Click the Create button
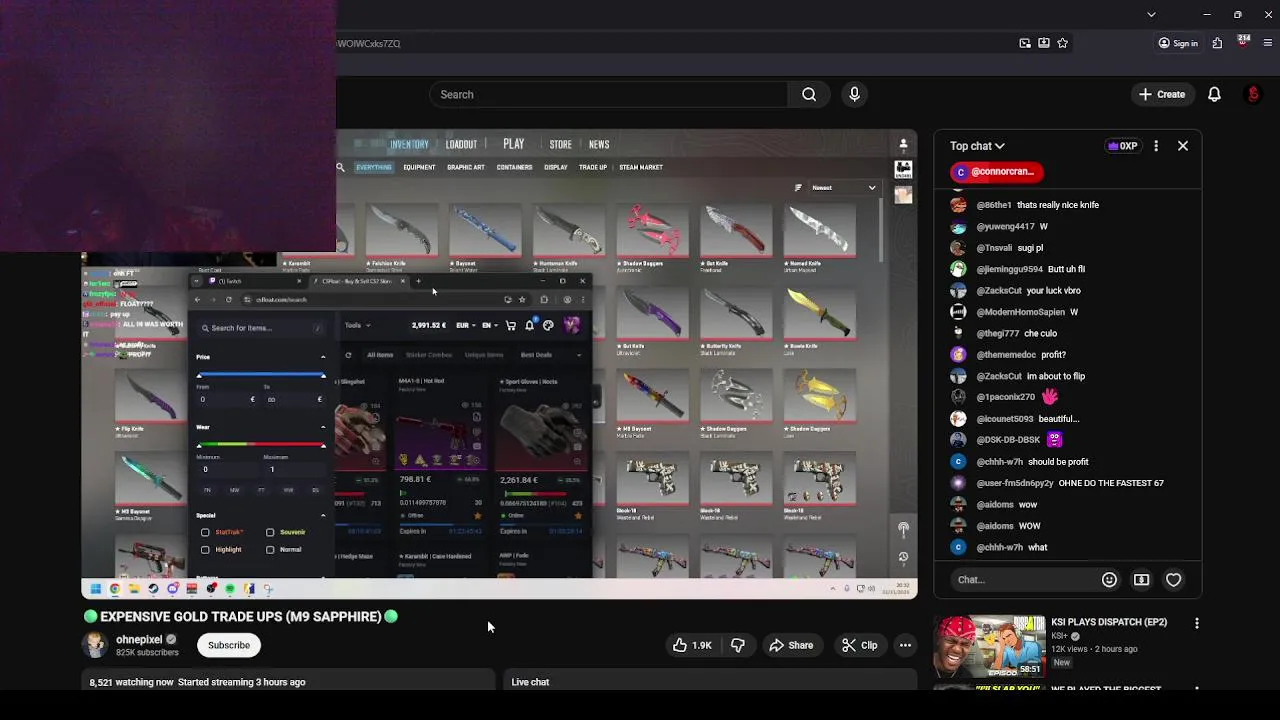1280x720 pixels. click(1161, 95)
